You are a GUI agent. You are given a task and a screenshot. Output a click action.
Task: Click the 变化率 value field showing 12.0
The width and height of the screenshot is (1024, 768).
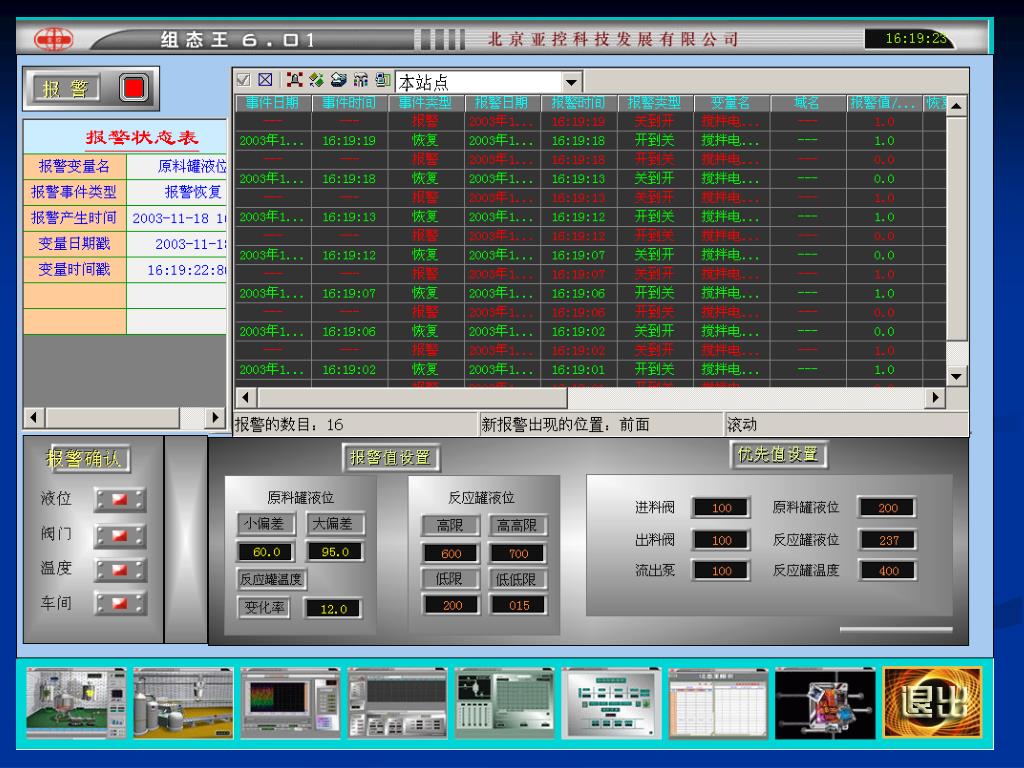coord(333,609)
